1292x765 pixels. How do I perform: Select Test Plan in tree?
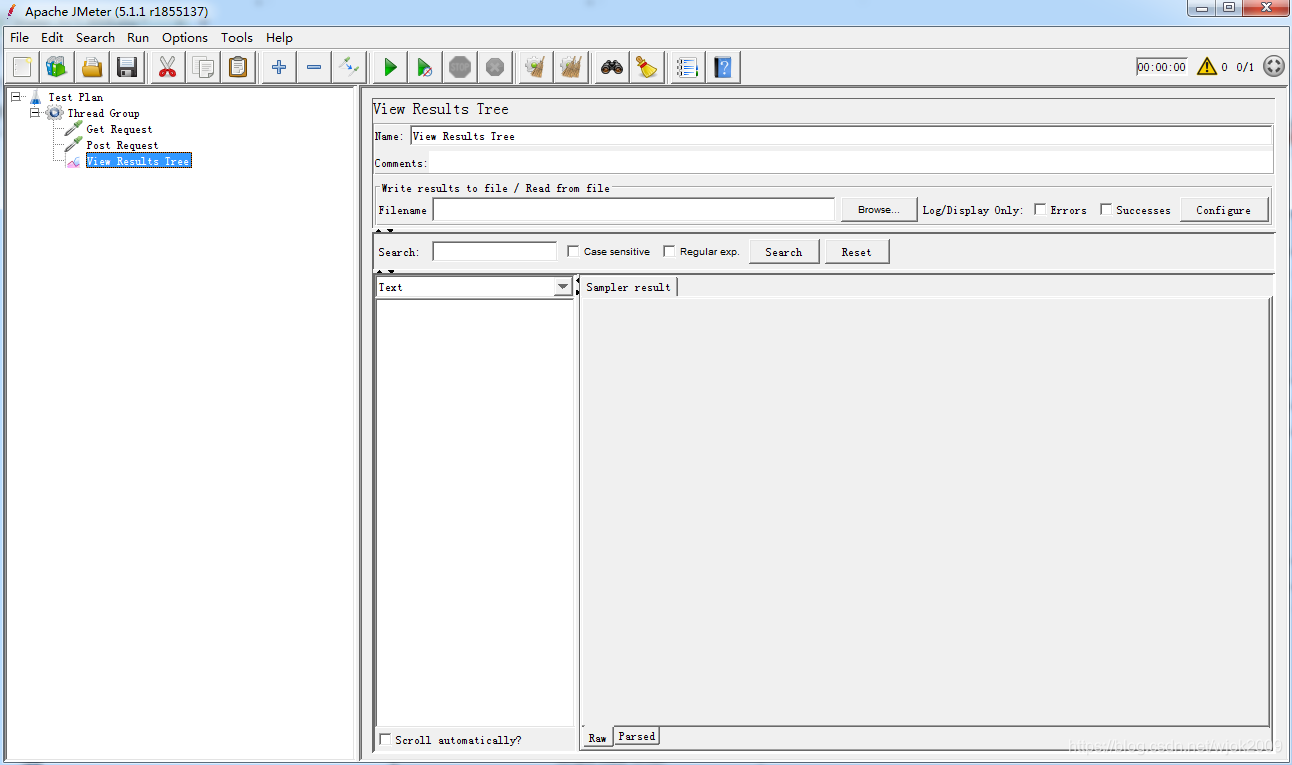(x=75, y=97)
